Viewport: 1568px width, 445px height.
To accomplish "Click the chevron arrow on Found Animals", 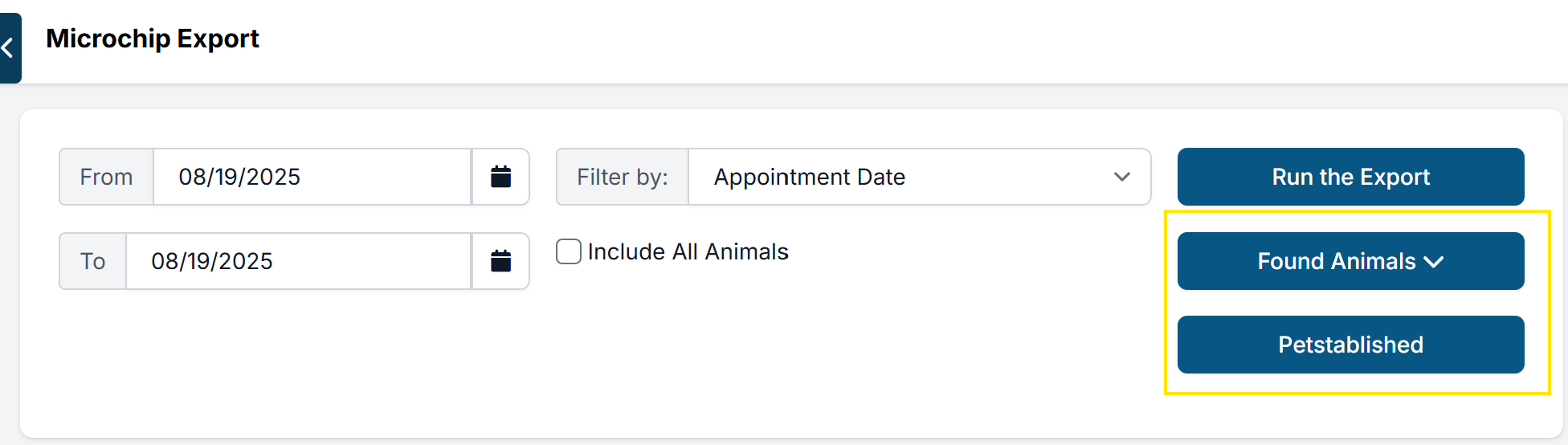I will coord(1434,262).
